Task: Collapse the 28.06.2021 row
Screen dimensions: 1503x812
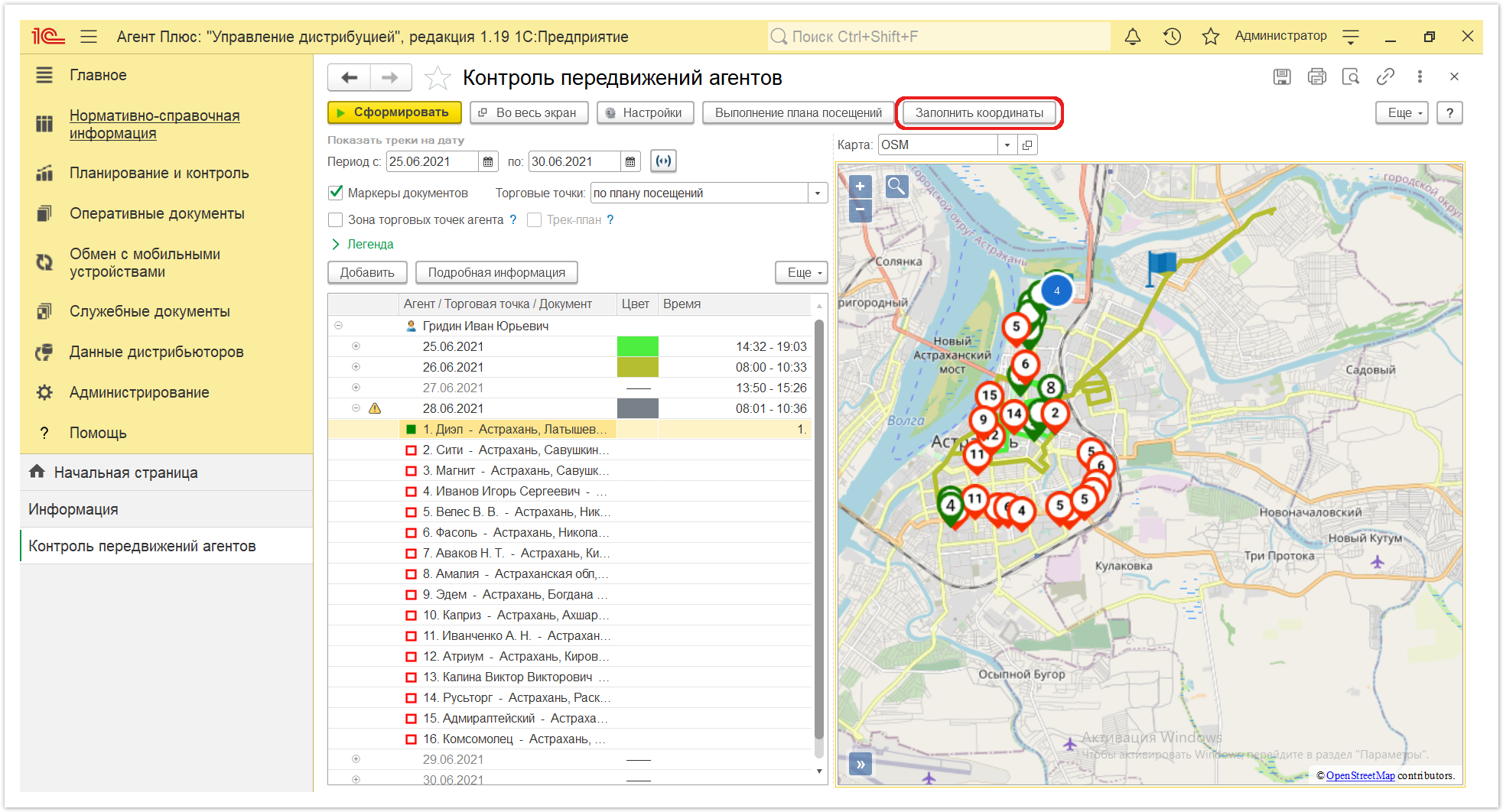Action: point(356,408)
